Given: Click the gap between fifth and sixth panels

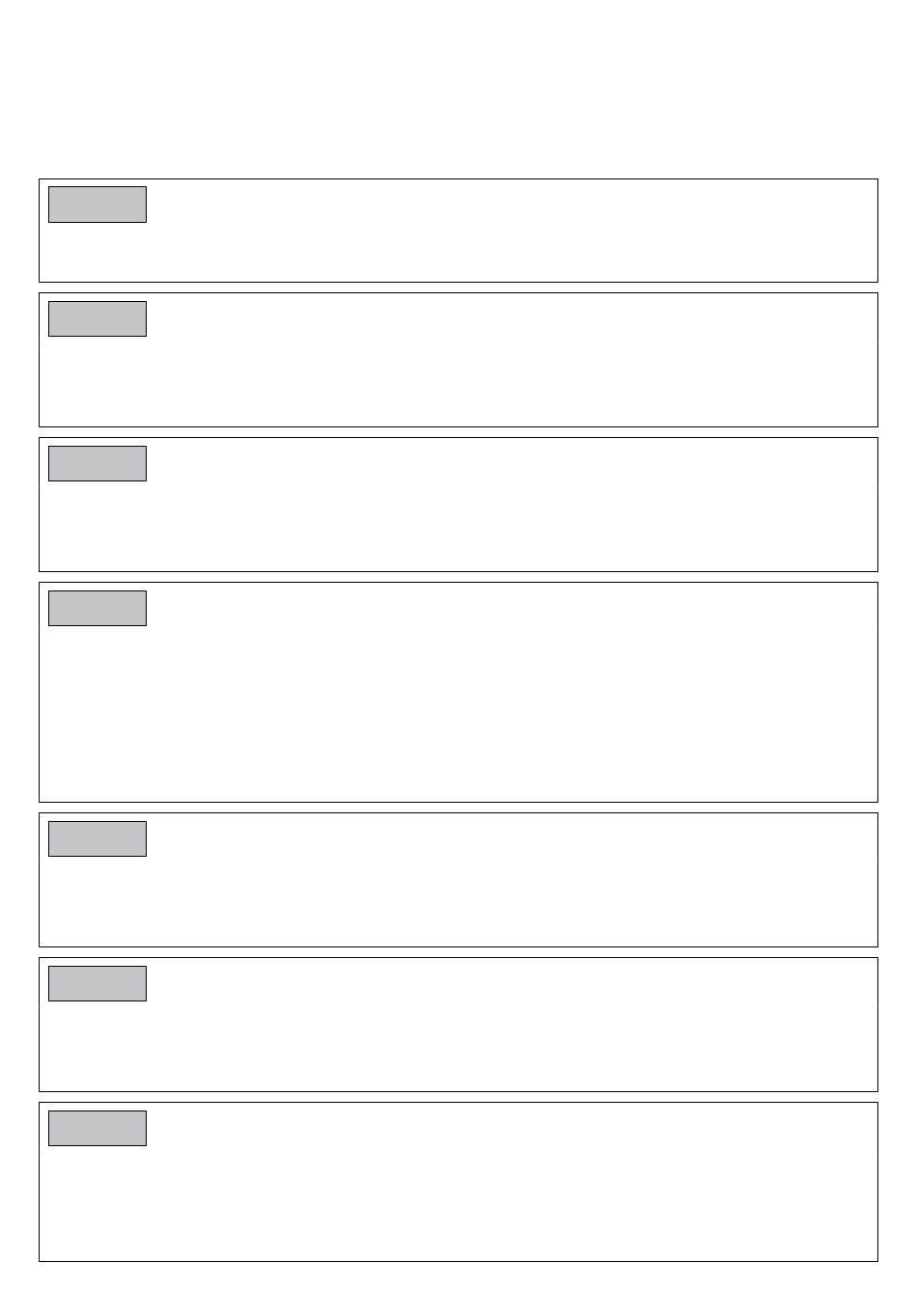Looking at the screenshot, I should [x=458, y=952].
